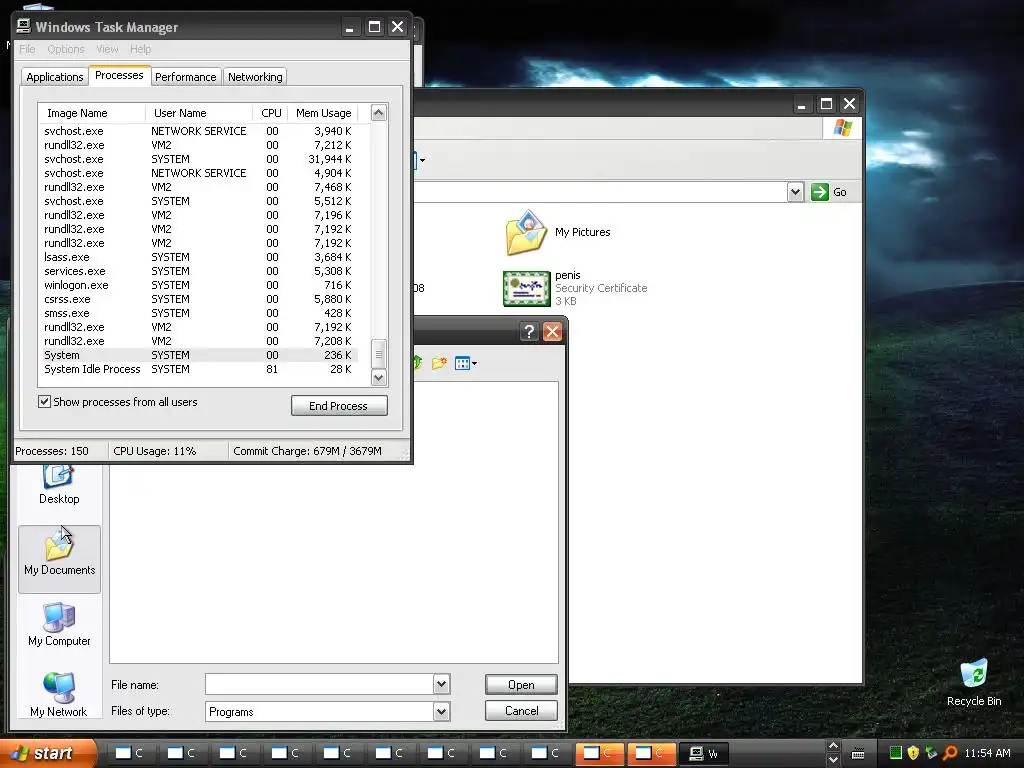Click the security shield tray icon
Screen dimensions: 1024x768
(x=913, y=753)
